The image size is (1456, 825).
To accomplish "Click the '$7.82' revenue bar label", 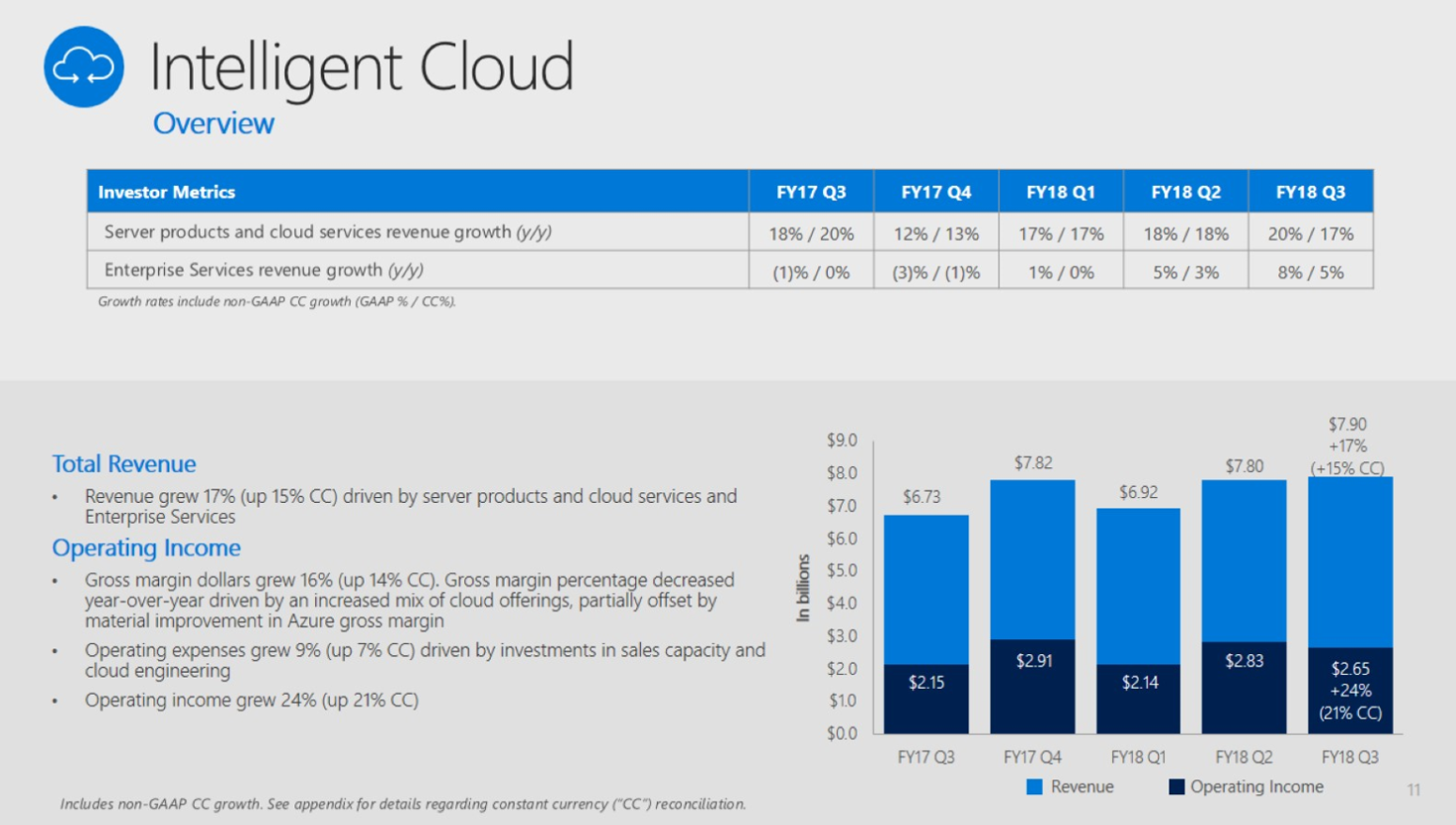I will pyautogui.click(x=1033, y=462).
